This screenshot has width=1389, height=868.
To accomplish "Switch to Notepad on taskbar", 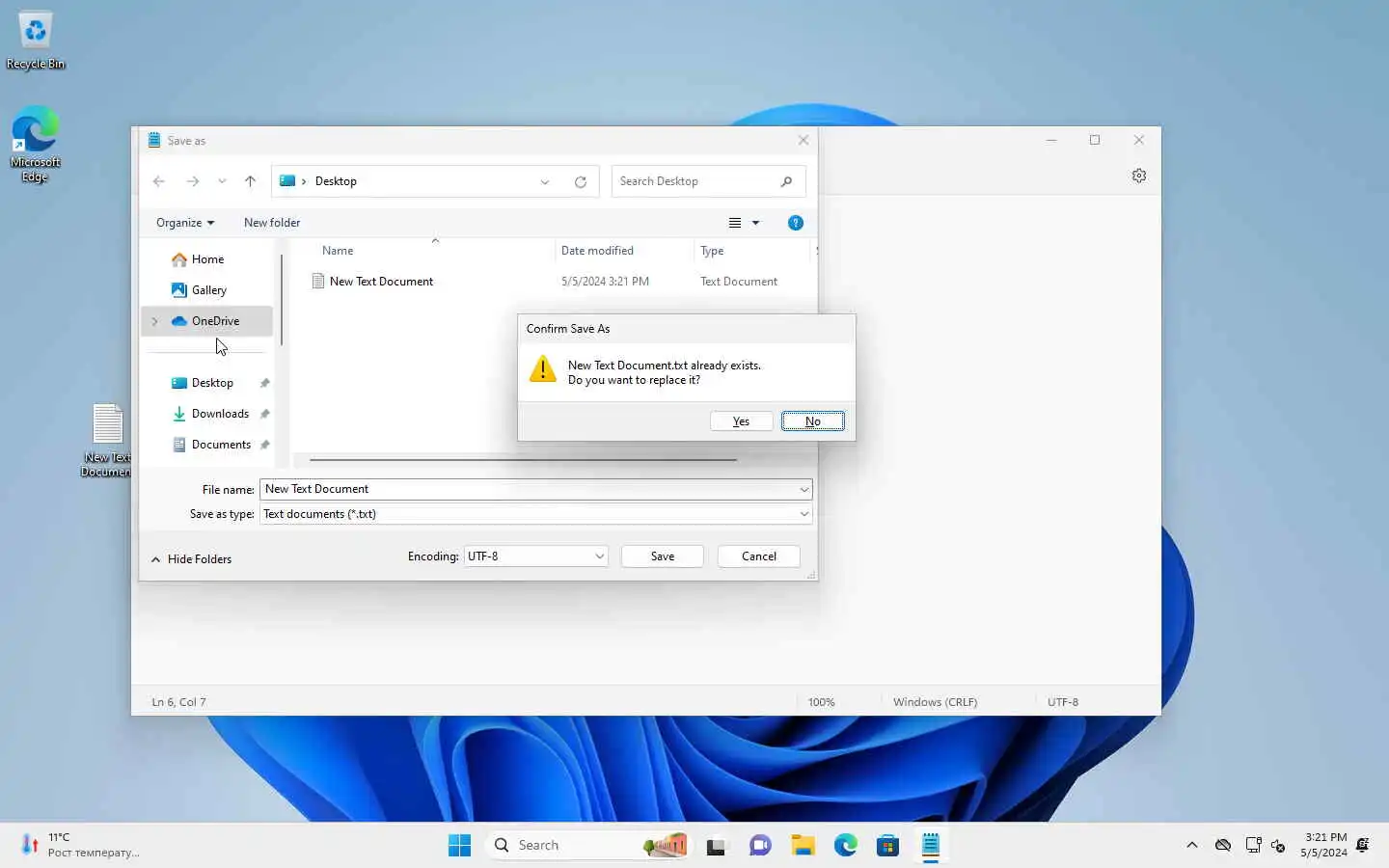I will (931, 846).
